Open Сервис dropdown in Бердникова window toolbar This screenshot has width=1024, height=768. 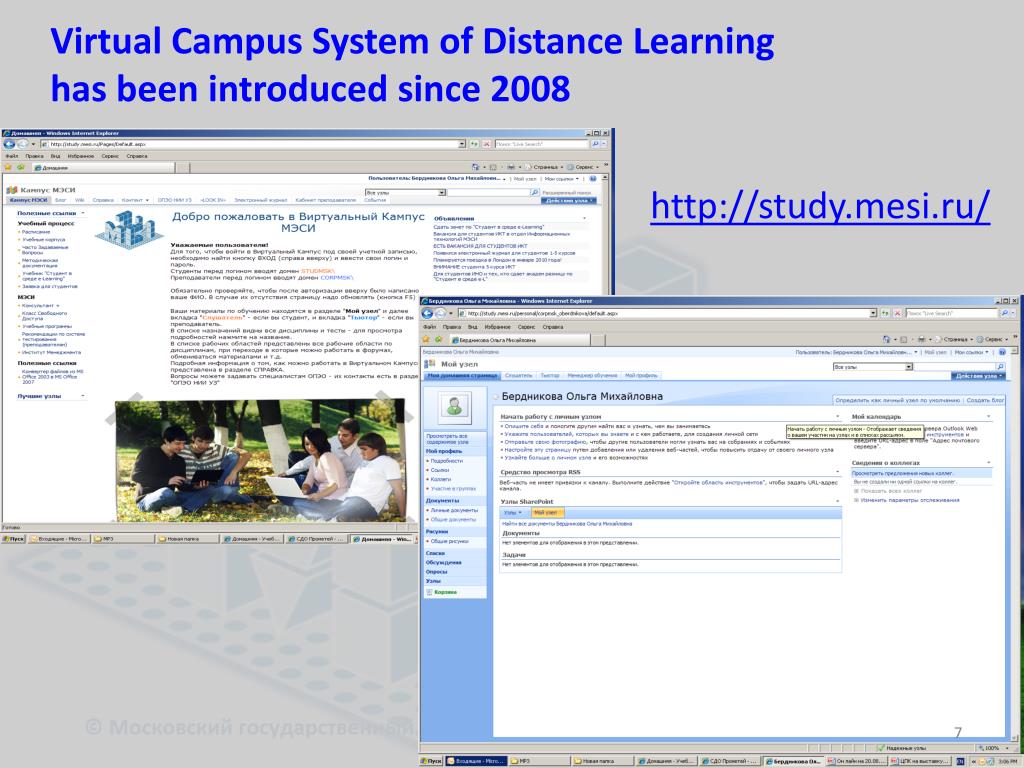pos(993,340)
